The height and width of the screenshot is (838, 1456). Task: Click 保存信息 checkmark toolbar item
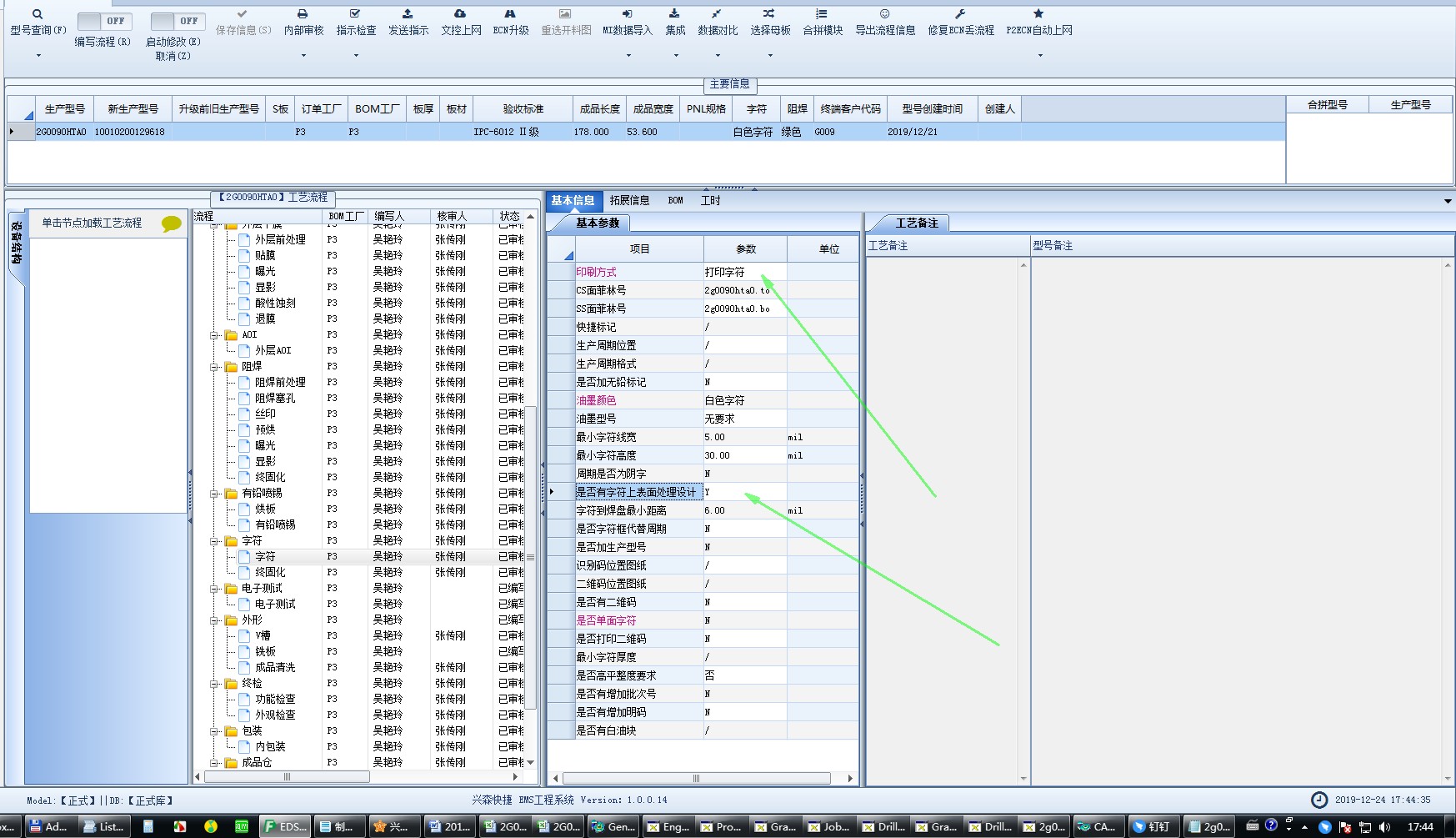pyautogui.click(x=243, y=23)
